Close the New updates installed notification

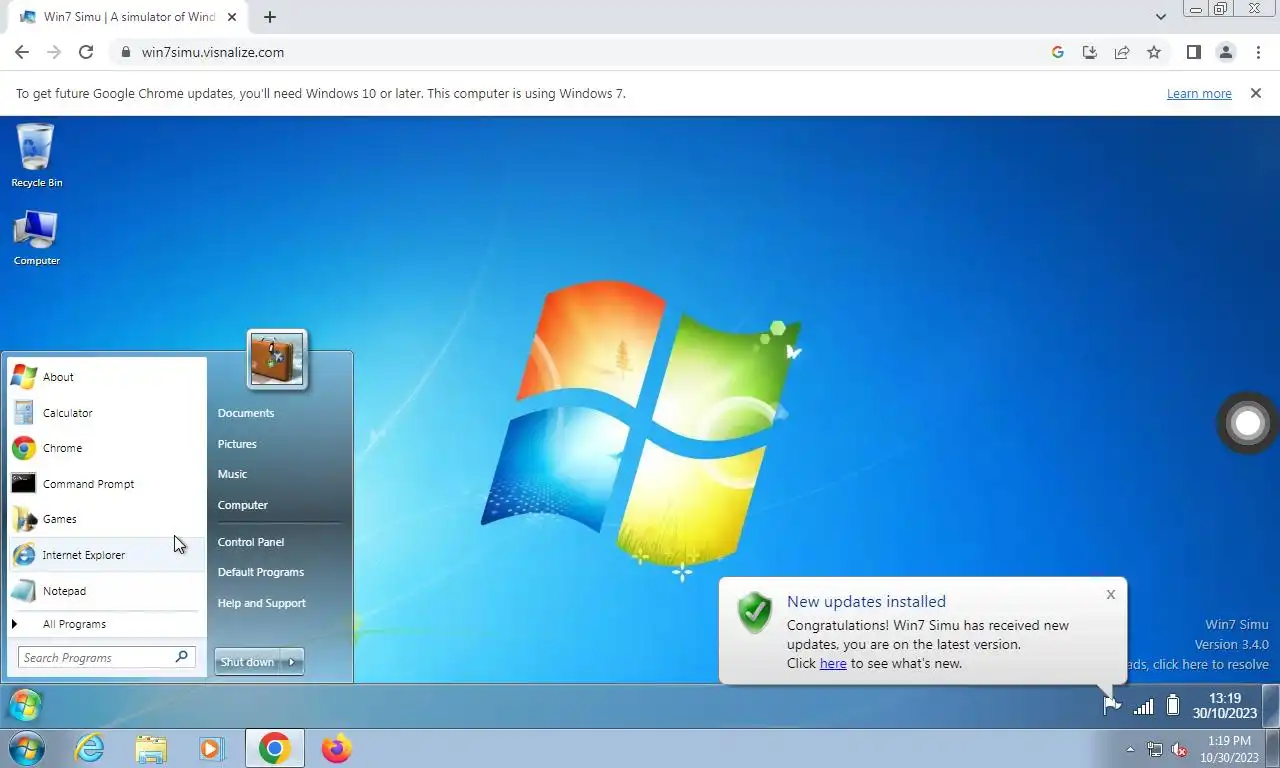coord(1110,594)
